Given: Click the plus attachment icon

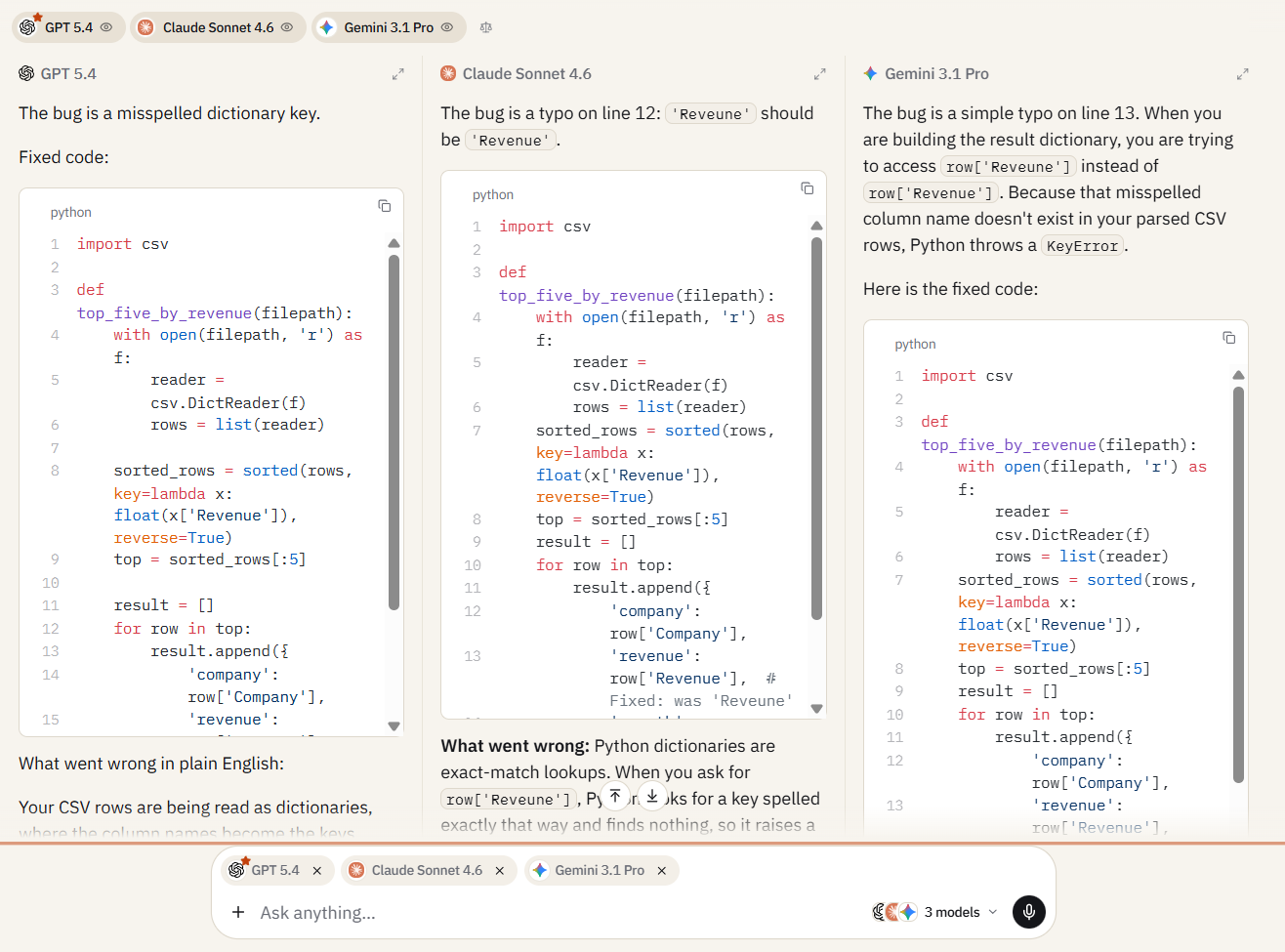Looking at the screenshot, I should (238, 912).
